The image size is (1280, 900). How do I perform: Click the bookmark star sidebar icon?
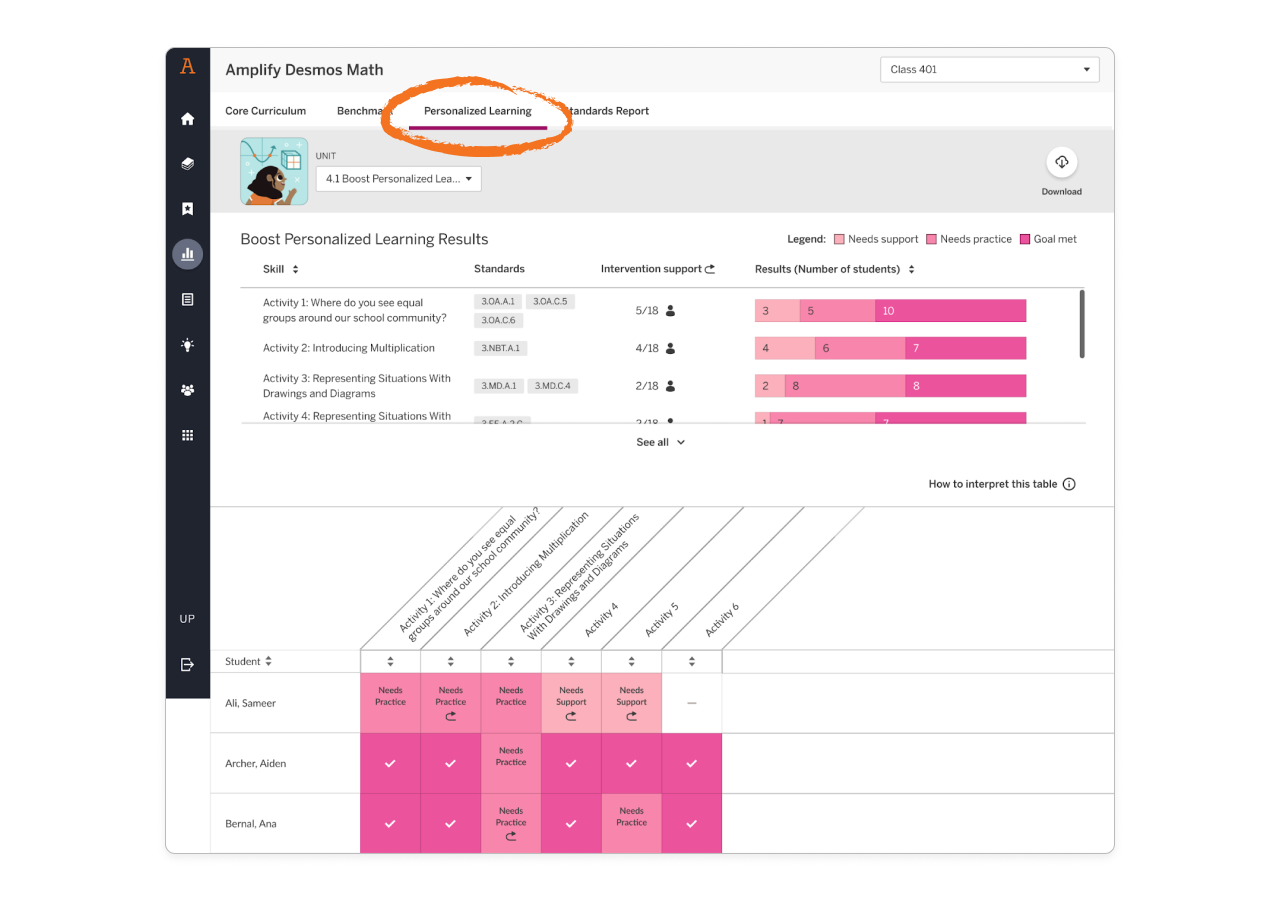187,209
